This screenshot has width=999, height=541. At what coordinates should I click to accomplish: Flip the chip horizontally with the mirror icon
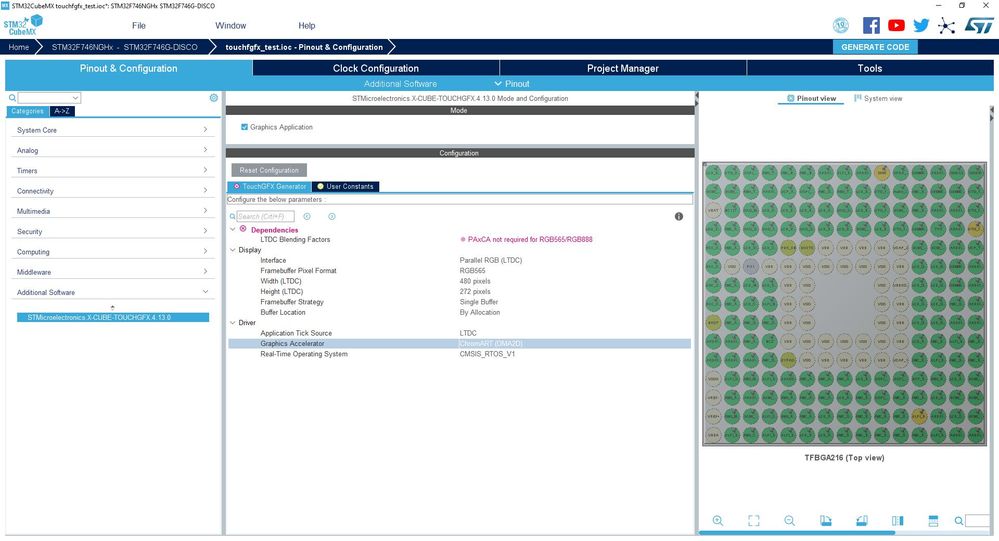(x=898, y=521)
